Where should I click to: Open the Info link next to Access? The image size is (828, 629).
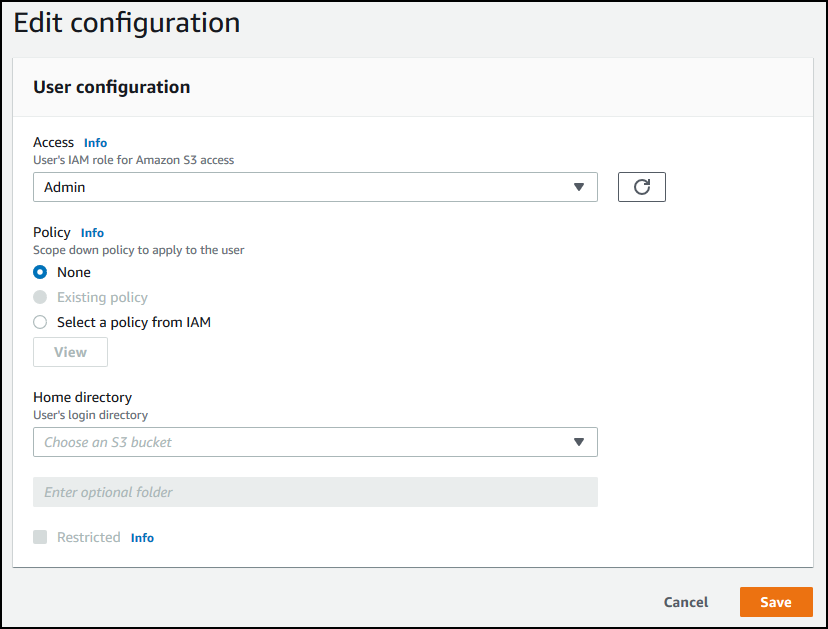point(95,142)
